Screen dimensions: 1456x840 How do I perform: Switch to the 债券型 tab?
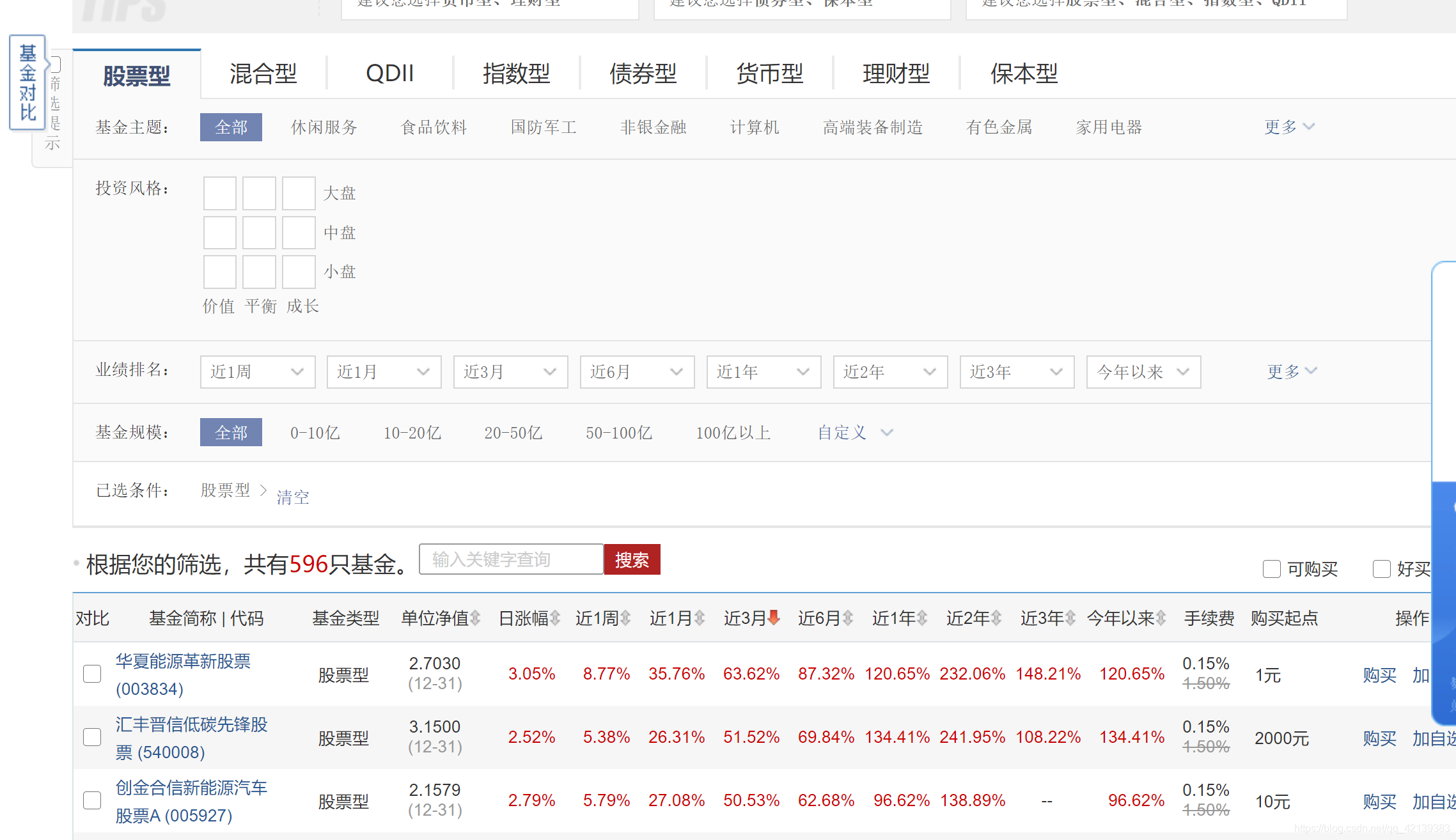click(643, 74)
